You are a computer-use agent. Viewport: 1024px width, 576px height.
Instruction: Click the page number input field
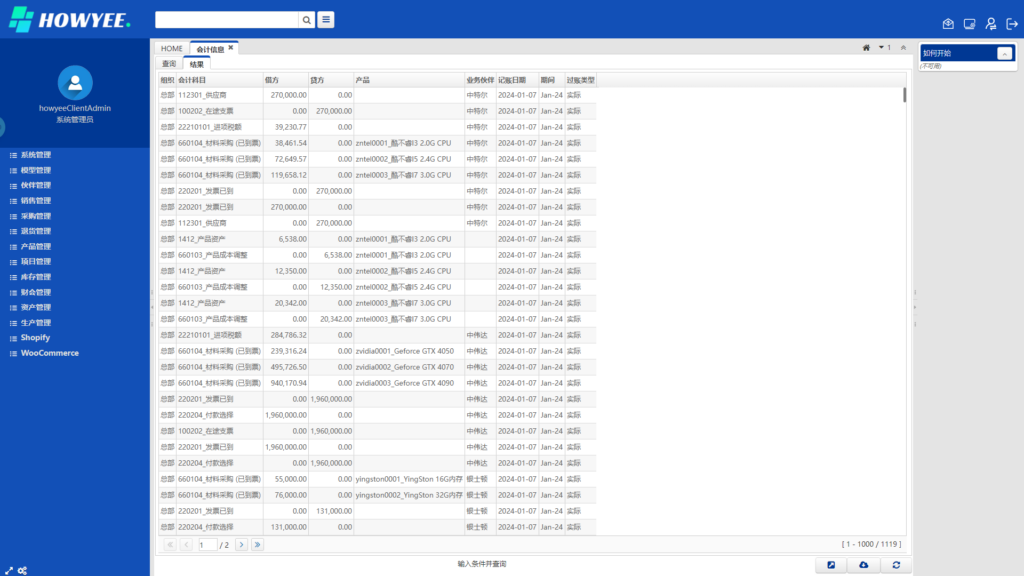tap(207, 544)
